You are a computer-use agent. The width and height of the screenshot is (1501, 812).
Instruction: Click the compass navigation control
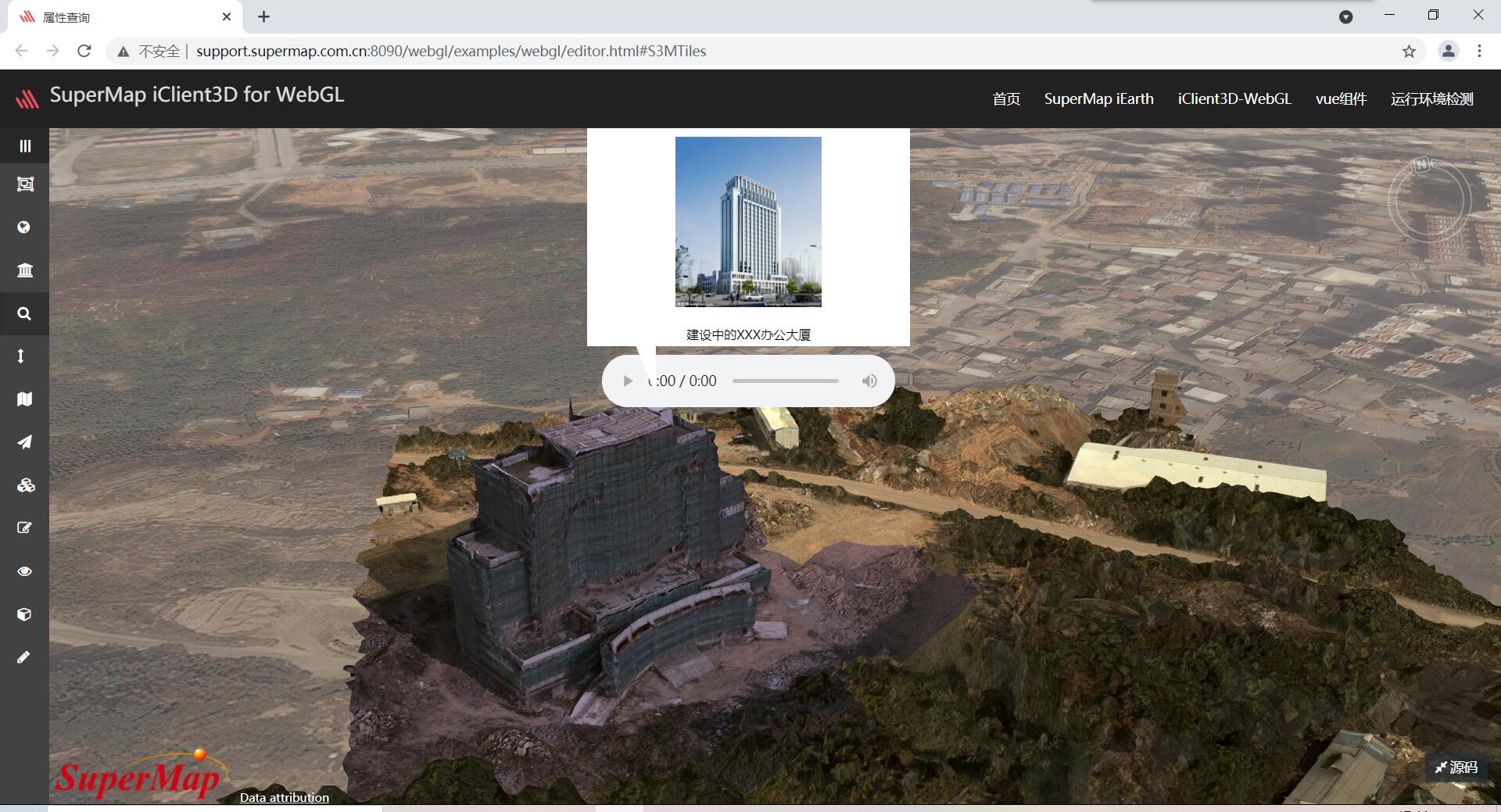coord(1429,199)
